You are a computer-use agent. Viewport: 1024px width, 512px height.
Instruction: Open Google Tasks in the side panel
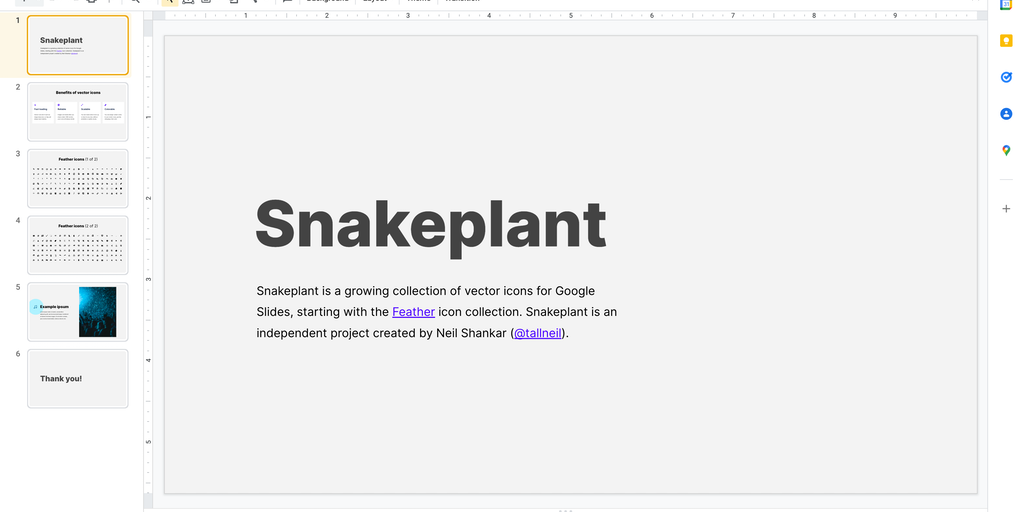tap(1006, 77)
